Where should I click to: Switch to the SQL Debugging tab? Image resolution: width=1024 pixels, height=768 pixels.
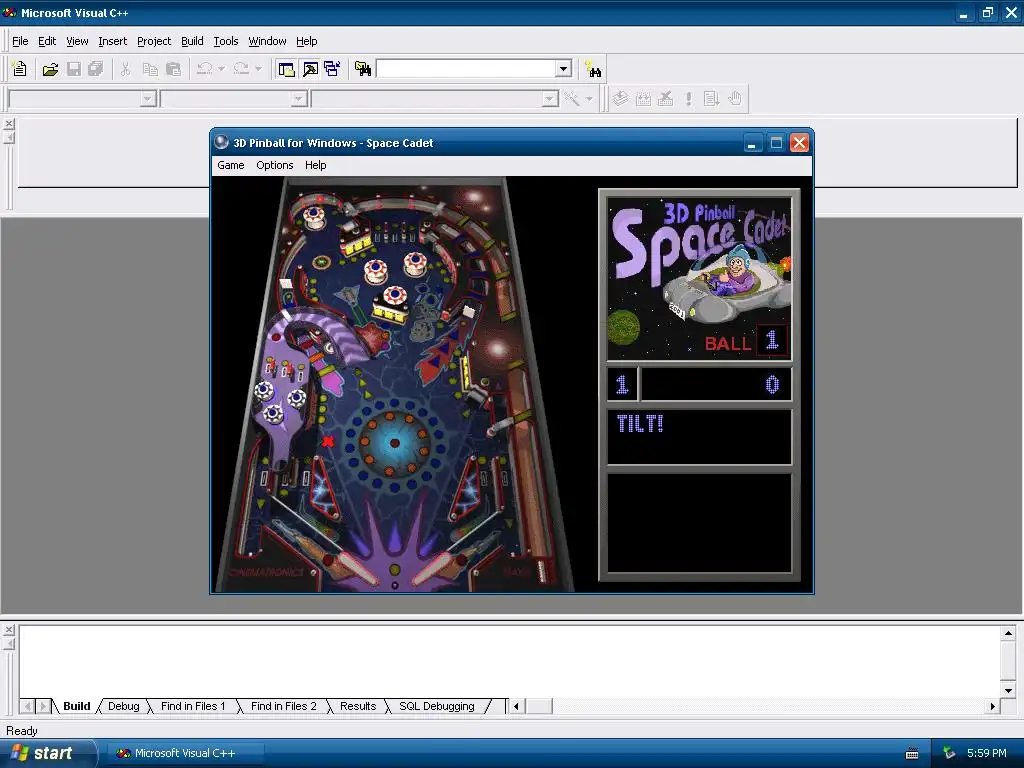pos(437,706)
